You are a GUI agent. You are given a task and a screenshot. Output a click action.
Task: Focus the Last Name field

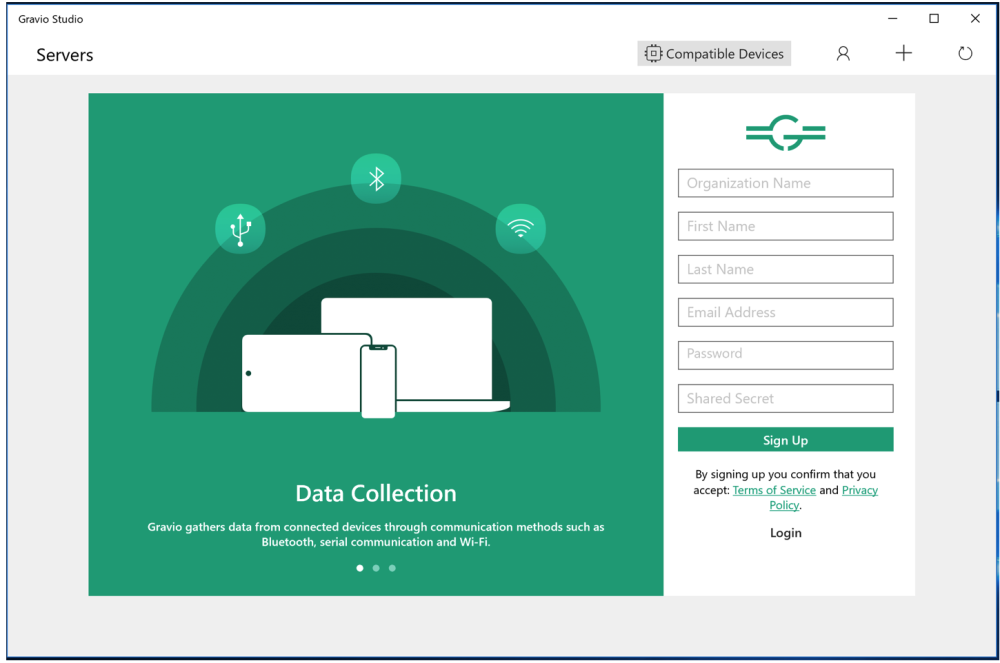785,269
